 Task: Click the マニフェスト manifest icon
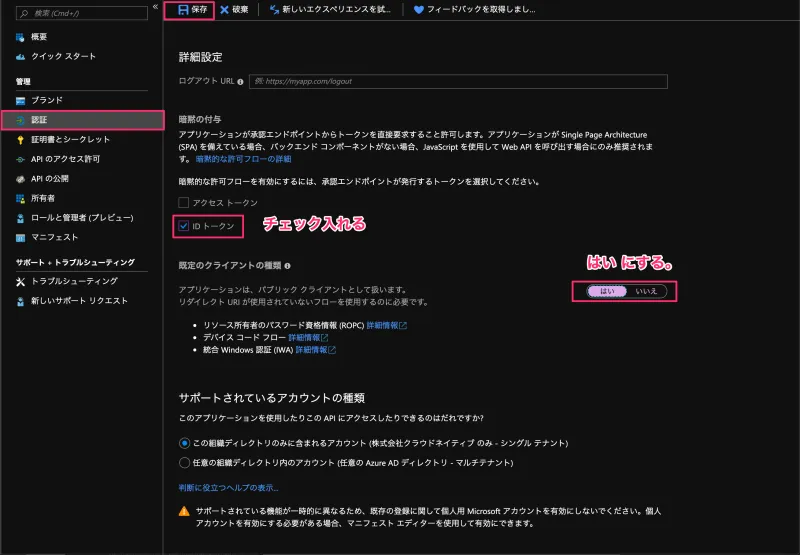20,238
